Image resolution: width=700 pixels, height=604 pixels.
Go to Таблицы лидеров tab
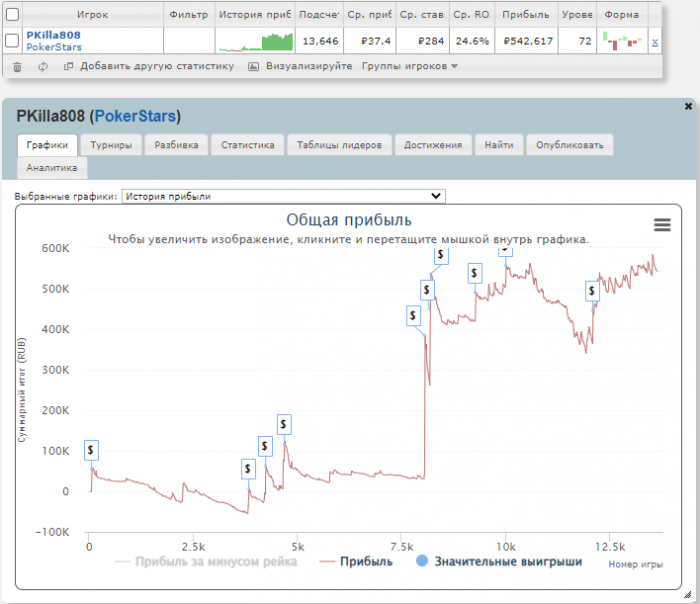click(x=339, y=145)
